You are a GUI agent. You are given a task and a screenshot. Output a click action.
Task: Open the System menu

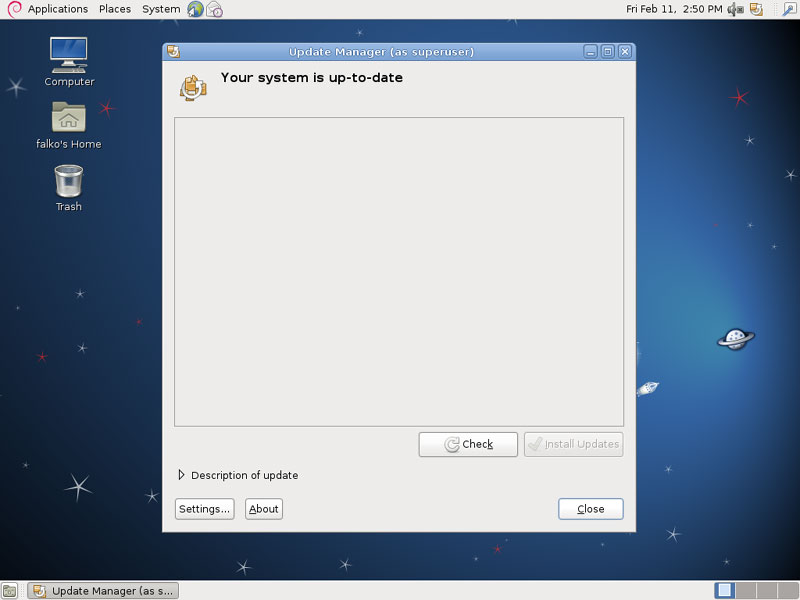(x=161, y=9)
